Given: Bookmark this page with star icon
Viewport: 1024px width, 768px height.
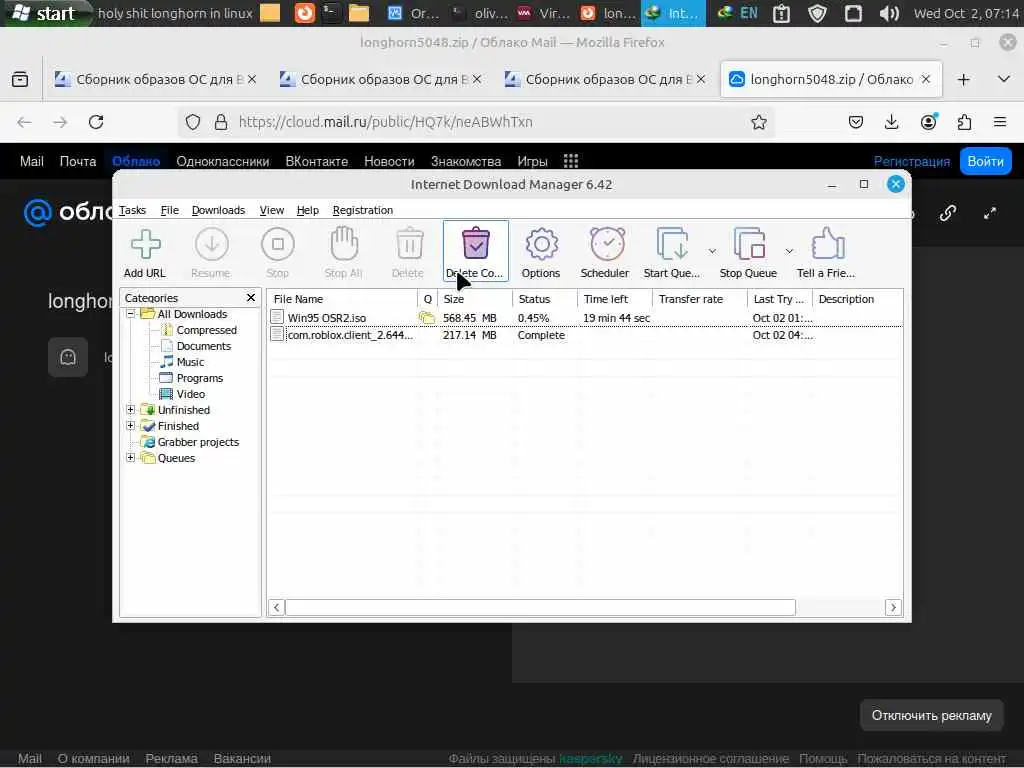Looking at the screenshot, I should (758, 122).
